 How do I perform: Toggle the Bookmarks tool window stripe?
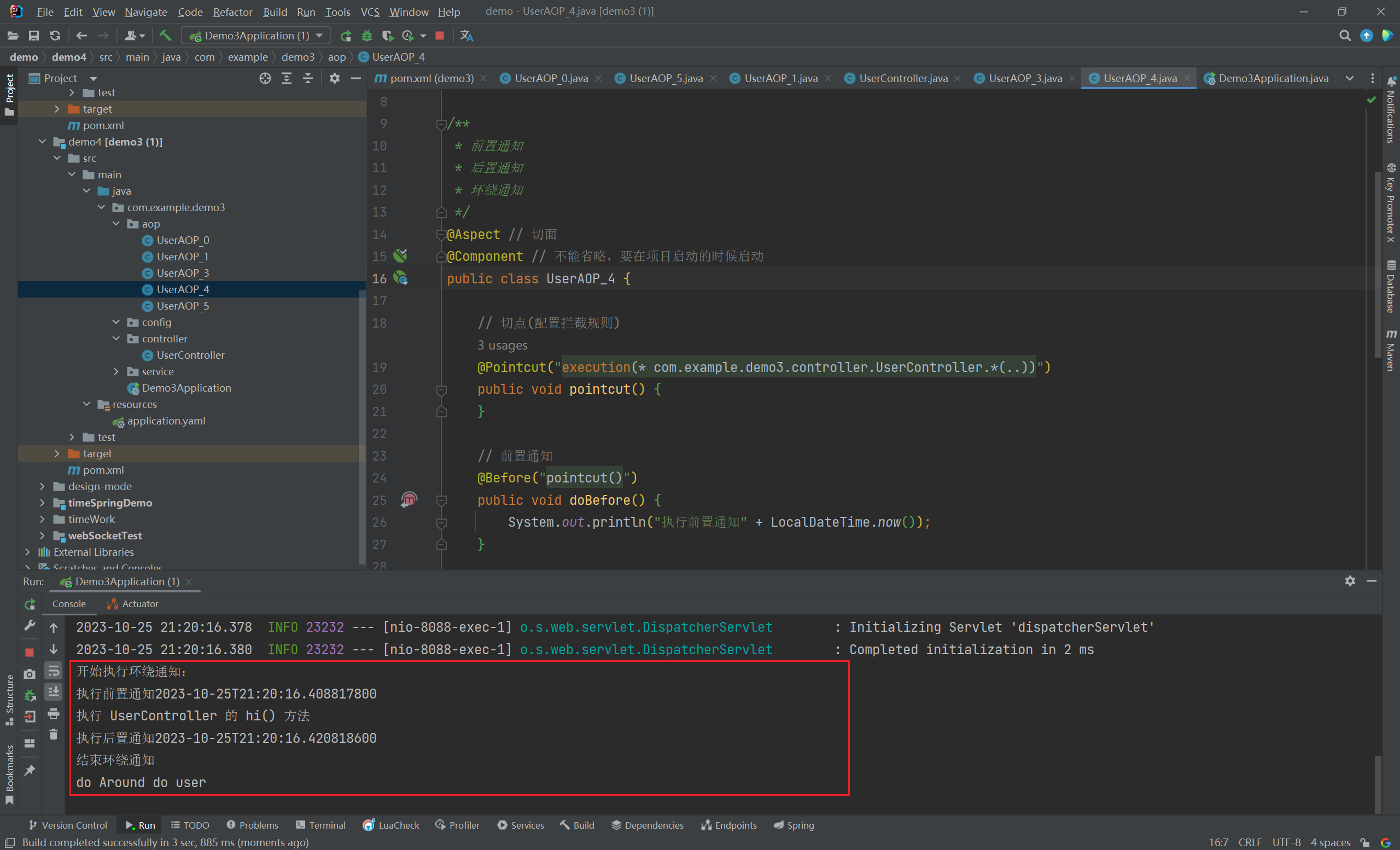(x=9, y=775)
